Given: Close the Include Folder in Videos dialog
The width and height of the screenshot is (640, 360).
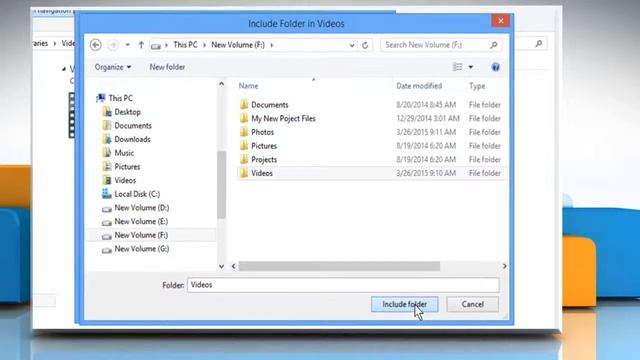Looking at the screenshot, I should pyautogui.click(x=501, y=21).
